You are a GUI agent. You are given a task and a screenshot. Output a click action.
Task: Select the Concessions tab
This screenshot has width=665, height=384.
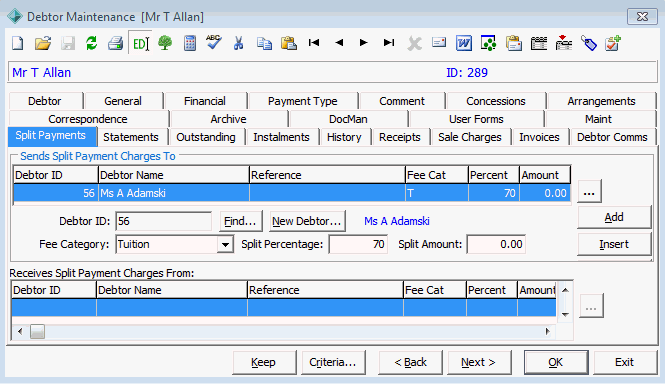click(x=496, y=101)
